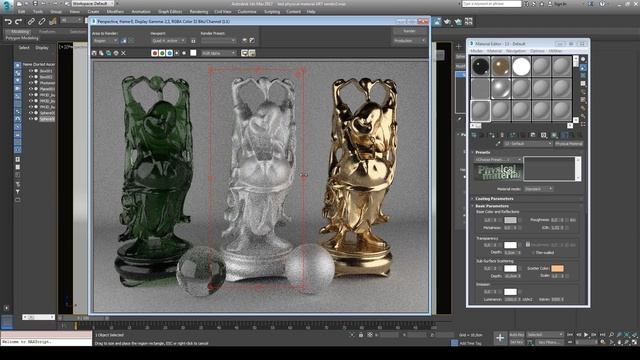
Task: Open Material Editor Utilities menu
Action: [x=555, y=51]
